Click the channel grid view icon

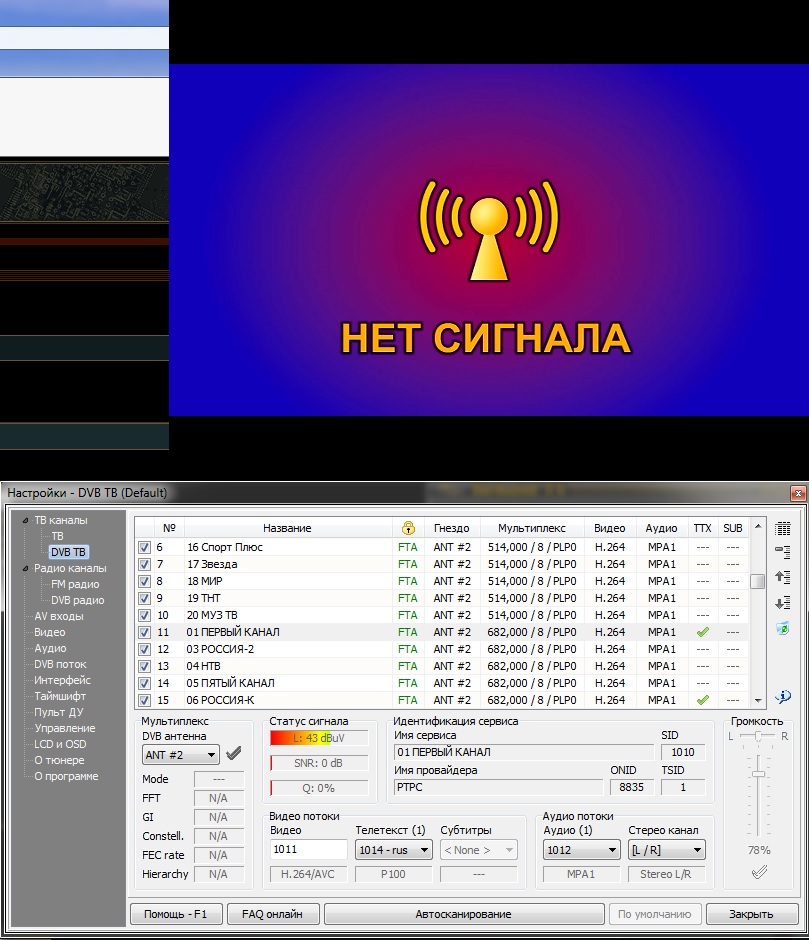783,529
